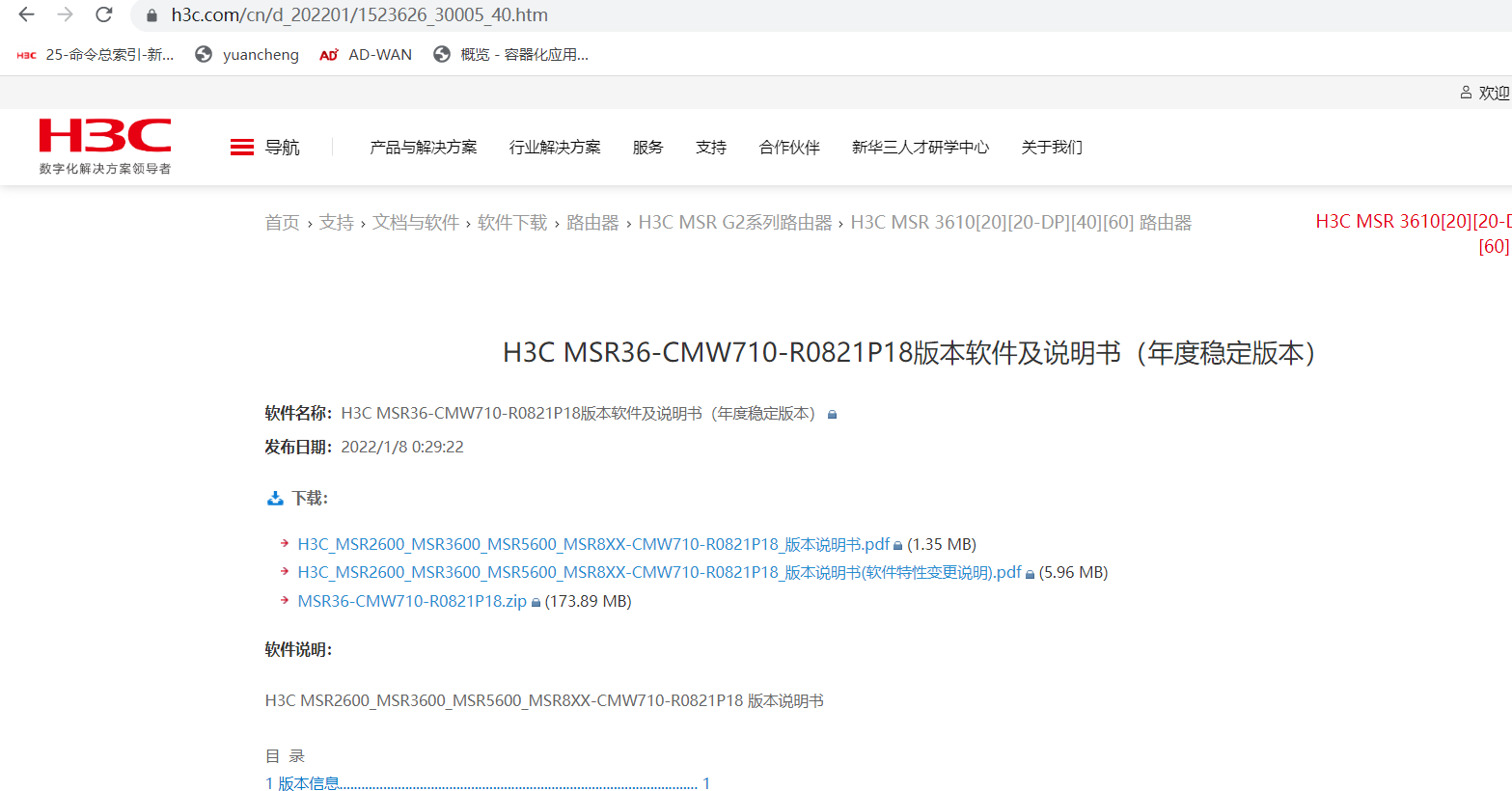The width and height of the screenshot is (1512, 791).
Task: Click red arrow bullet before MSR36-CMW710 zip
Action: pos(285,600)
